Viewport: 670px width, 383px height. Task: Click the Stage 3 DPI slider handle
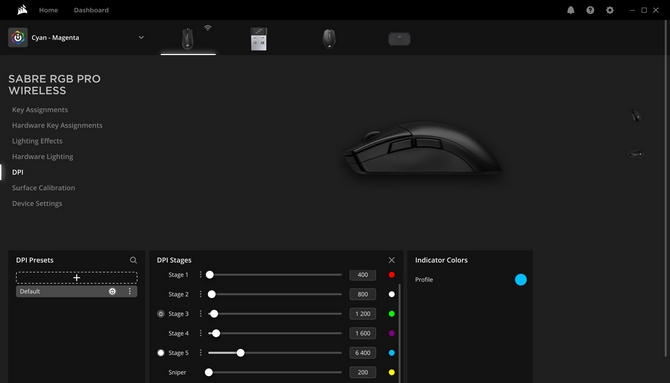pyautogui.click(x=214, y=314)
